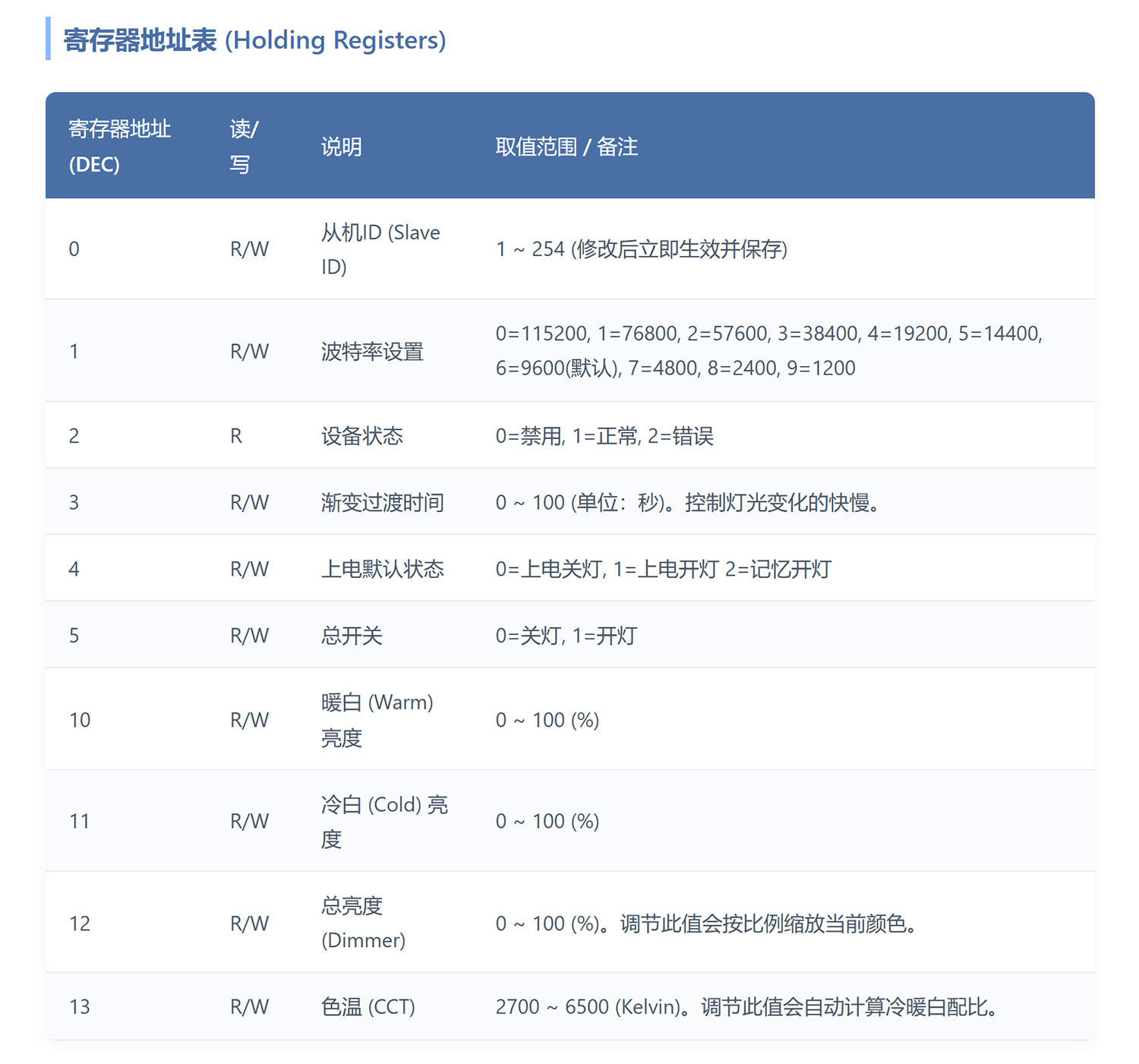
Task: Click the R/W cell in the 总开关 row
Action: pos(249,636)
